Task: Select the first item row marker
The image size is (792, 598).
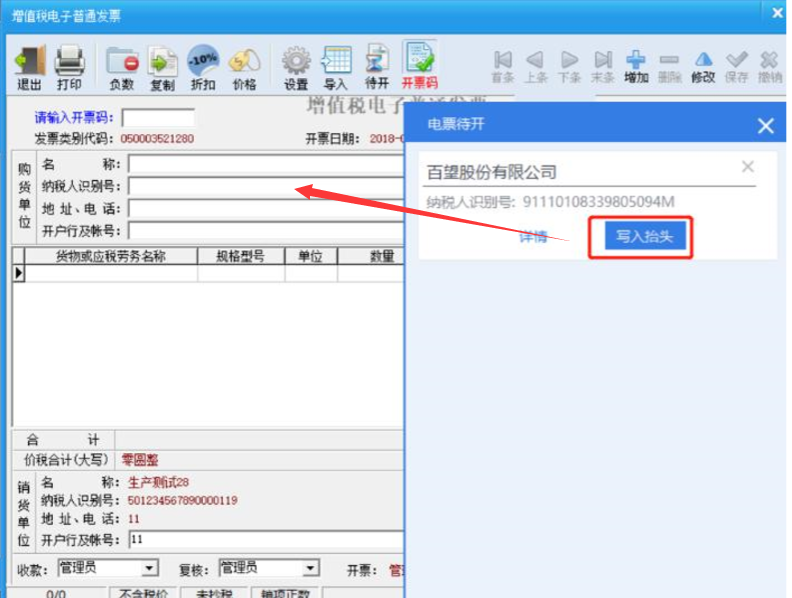Action: point(19,273)
